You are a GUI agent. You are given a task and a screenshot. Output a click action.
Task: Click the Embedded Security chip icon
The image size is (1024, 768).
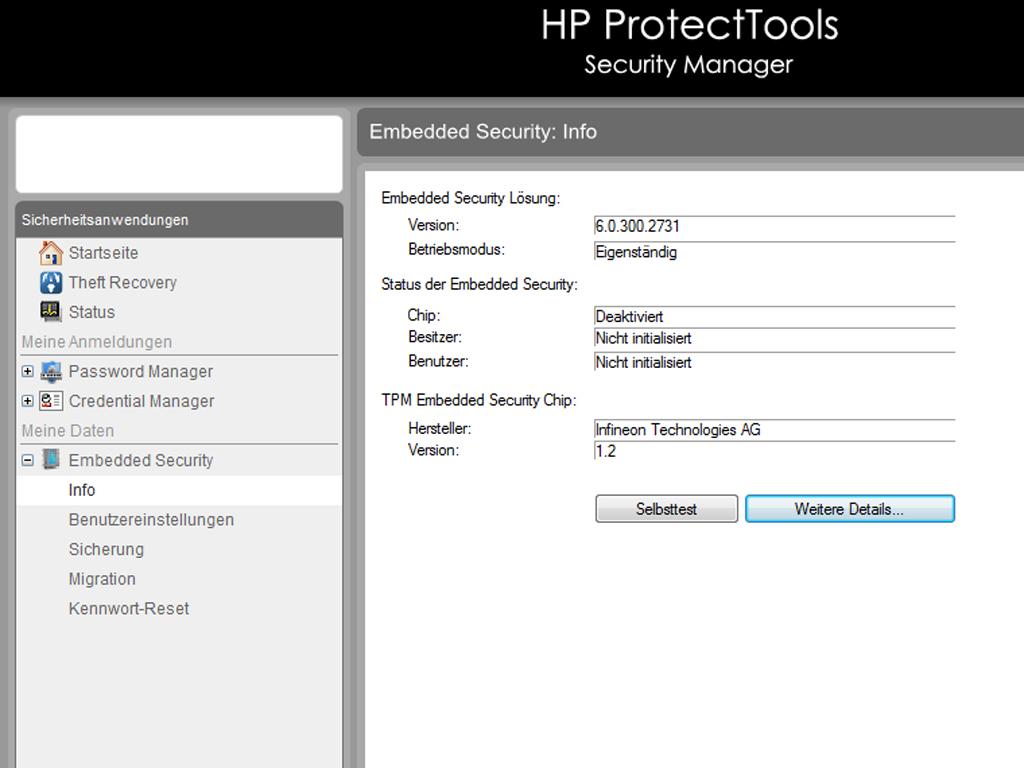pos(51,461)
